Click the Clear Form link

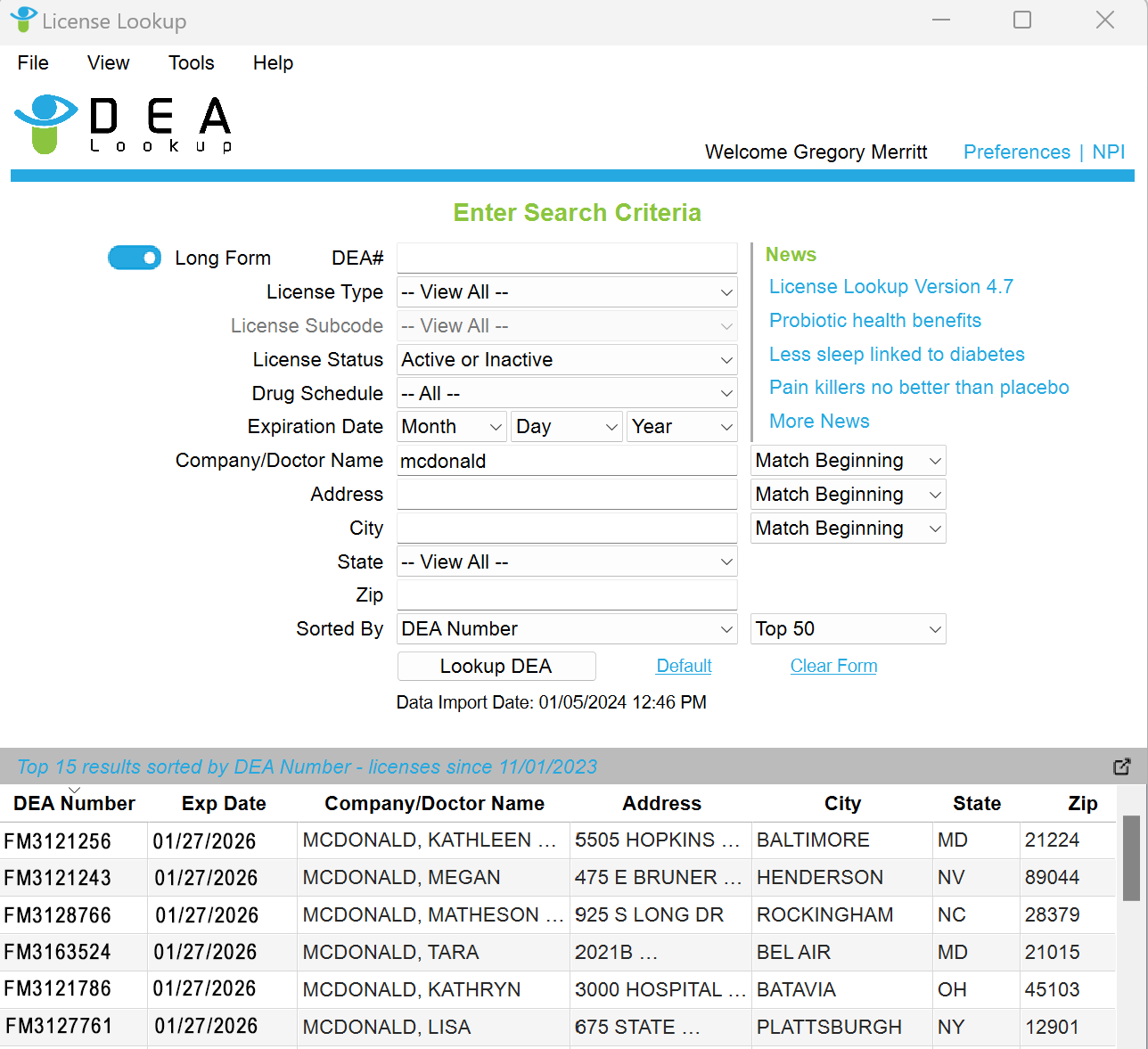click(833, 667)
